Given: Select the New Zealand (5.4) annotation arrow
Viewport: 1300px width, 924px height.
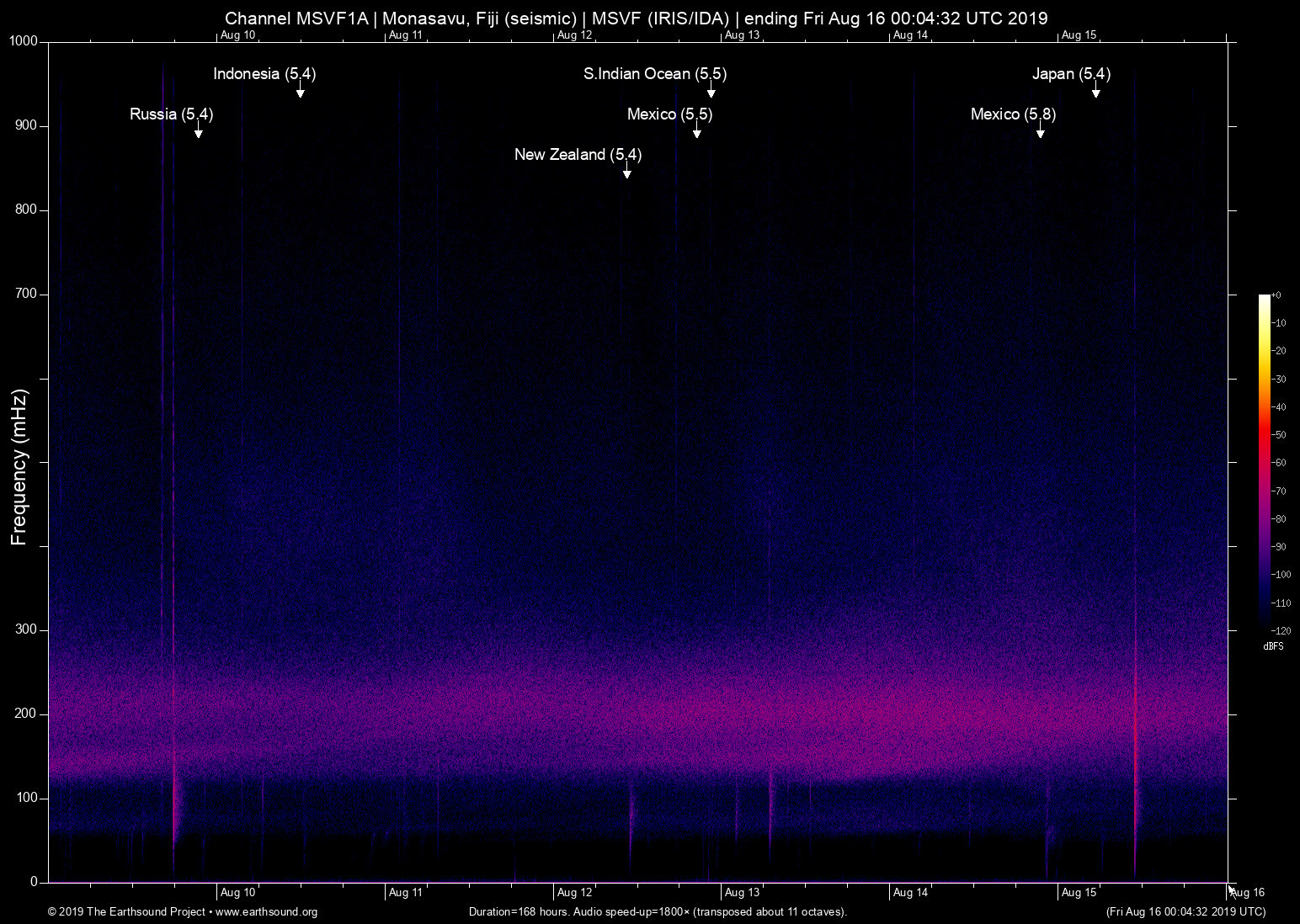Looking at the screenshot, I should (626, 171).
